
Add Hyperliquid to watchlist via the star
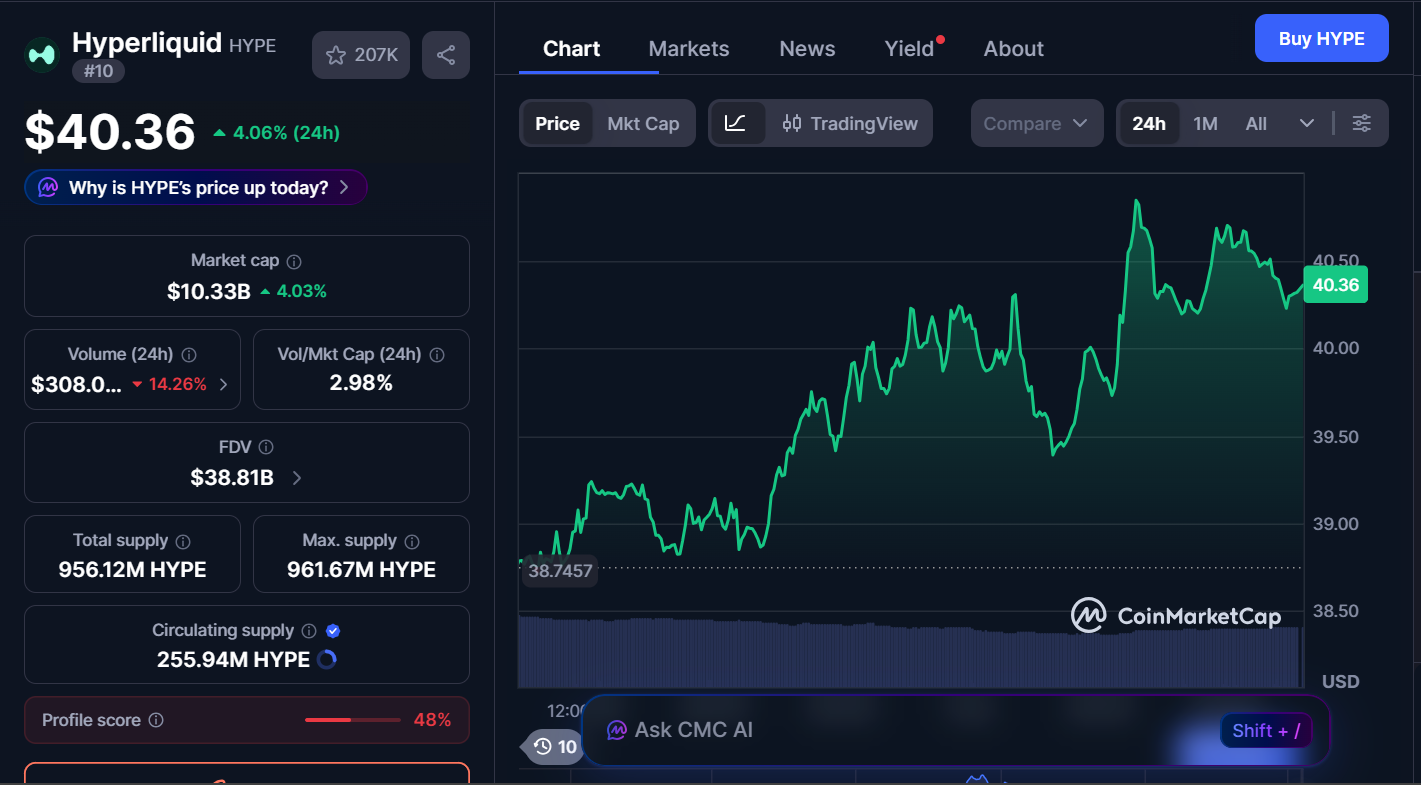coord(335,55)
